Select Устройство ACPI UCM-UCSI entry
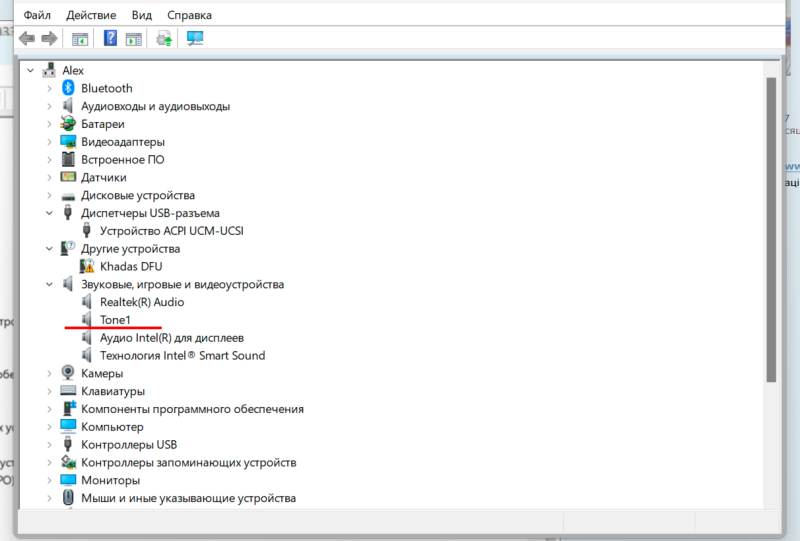Screen dimensions: 800x541 (171, 231)
